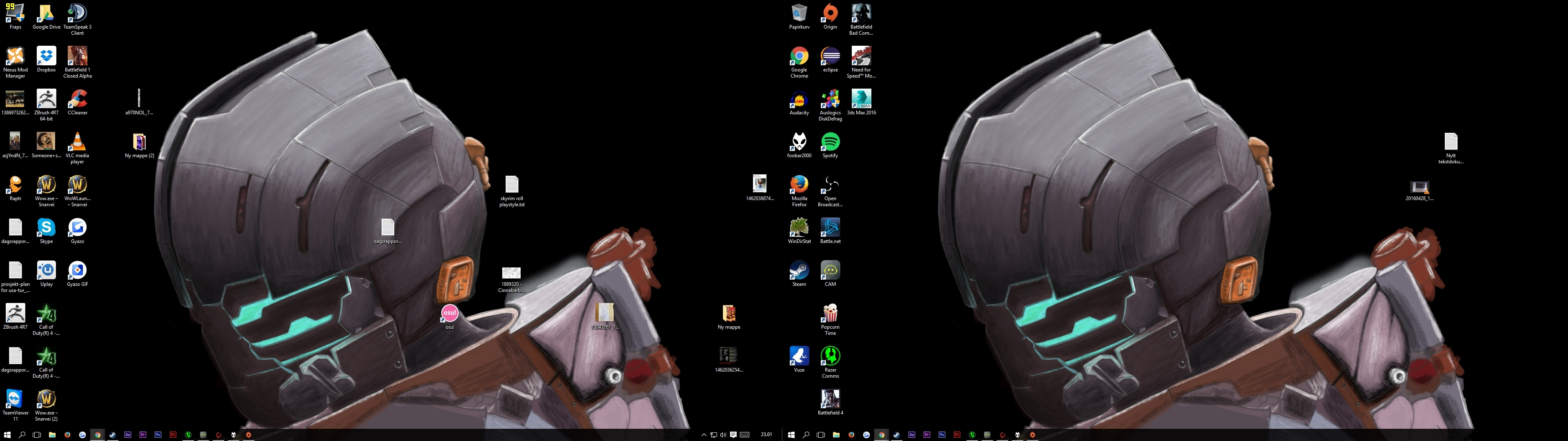Click the CCleaner desktop icon
Viewport: 1568px width, 441px height.
click(x=77, y=102)
